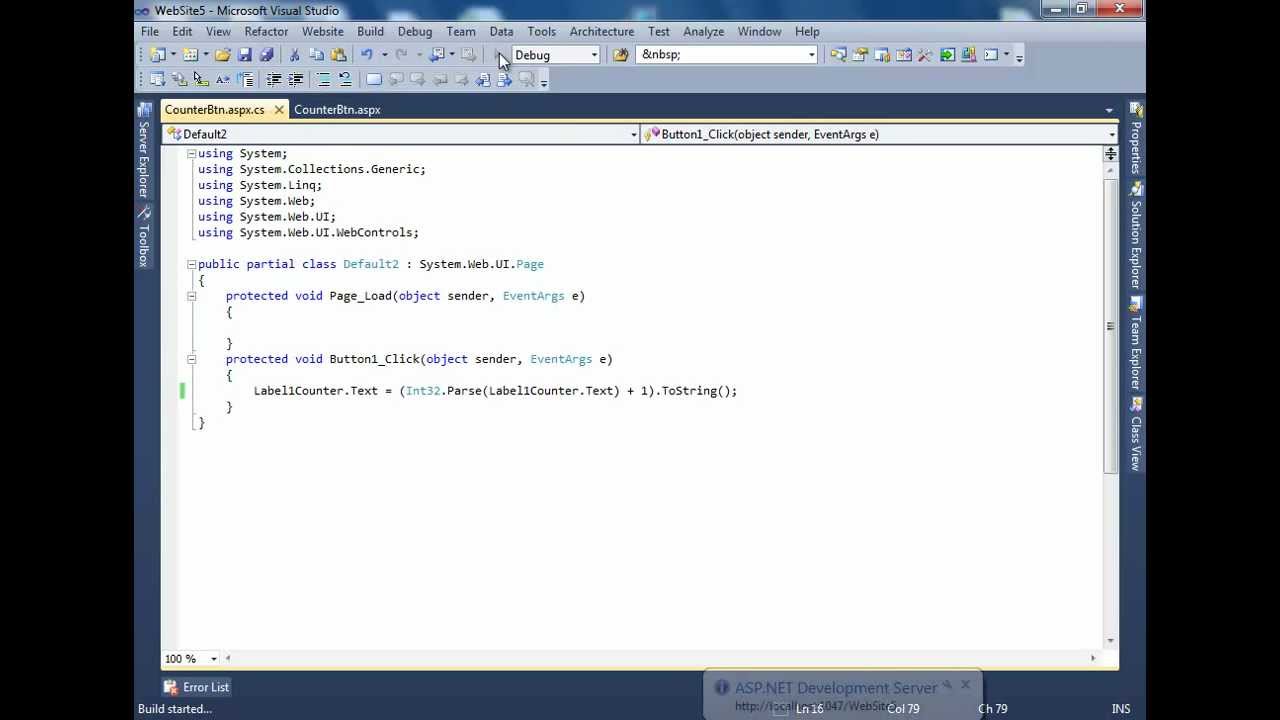Click the Extension Manager icon
Image resolution: width=1280 pixels, height=720 pixels.
click(x=969, y=55)
